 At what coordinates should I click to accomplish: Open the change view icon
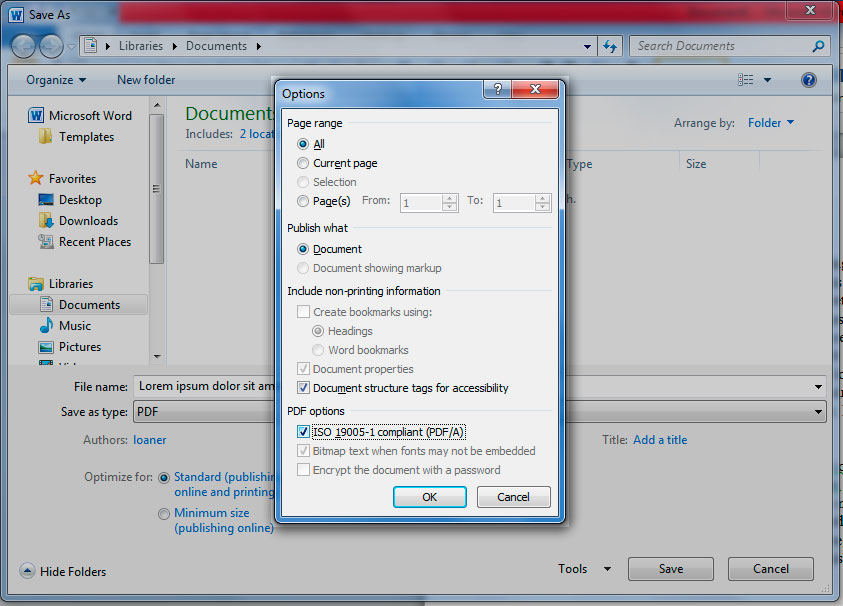tap(745, 80)
